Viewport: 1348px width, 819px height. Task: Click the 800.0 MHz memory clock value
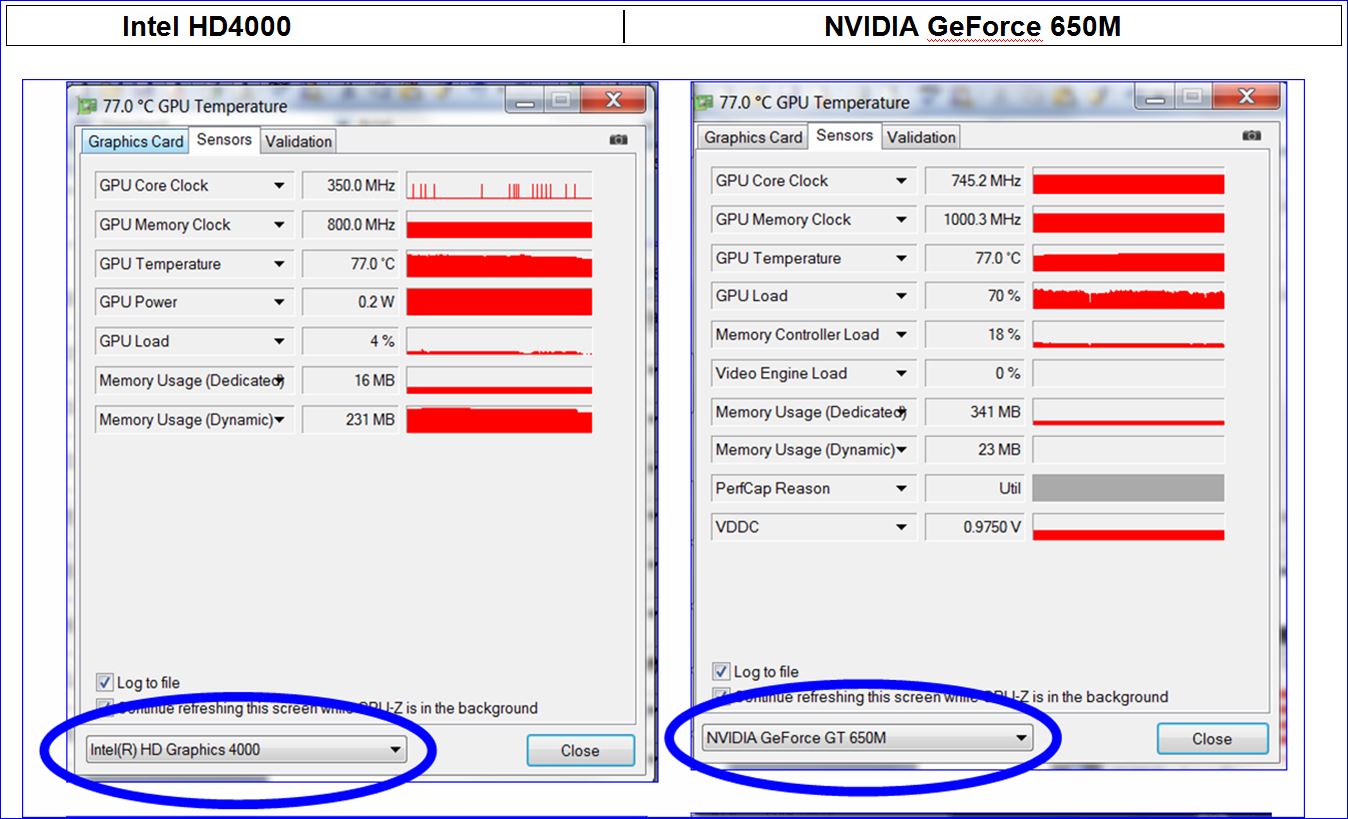pyautogui.click(x=350, y=225)
